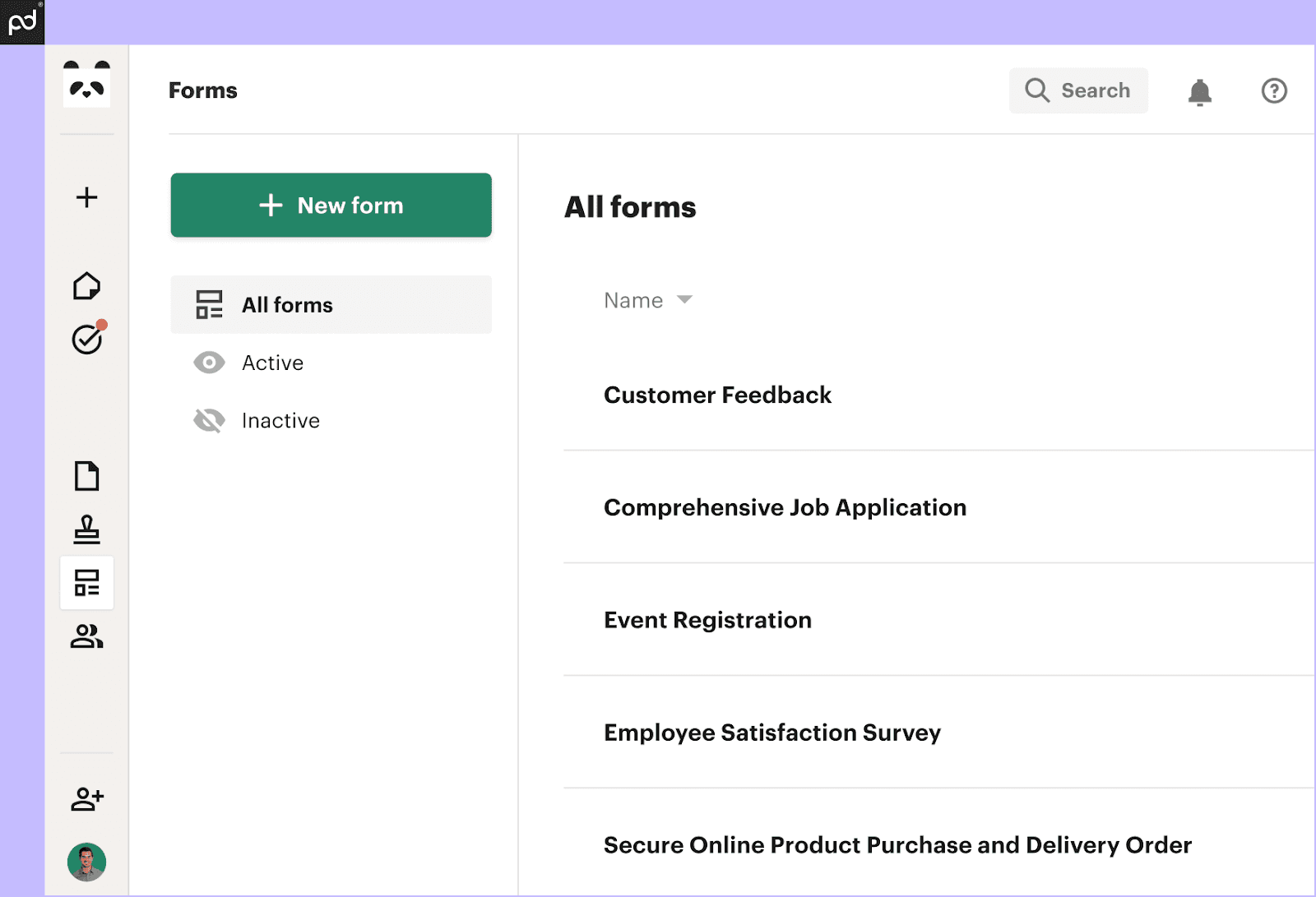Click the Search field
The width and height of the screenshot is (1316, 897).
coord(1078,90)
